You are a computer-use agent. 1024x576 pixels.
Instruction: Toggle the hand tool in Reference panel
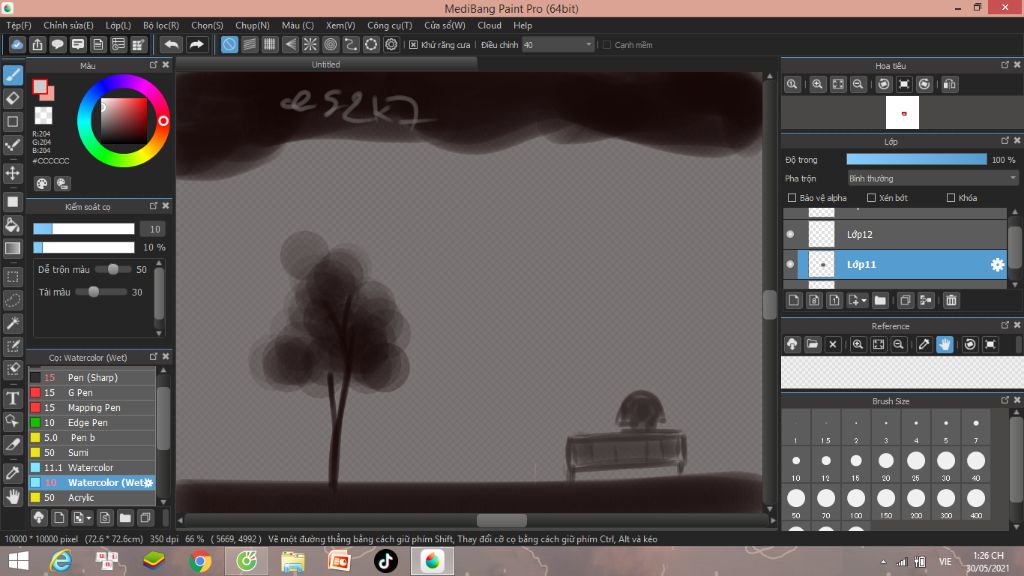tap(944, 344)
